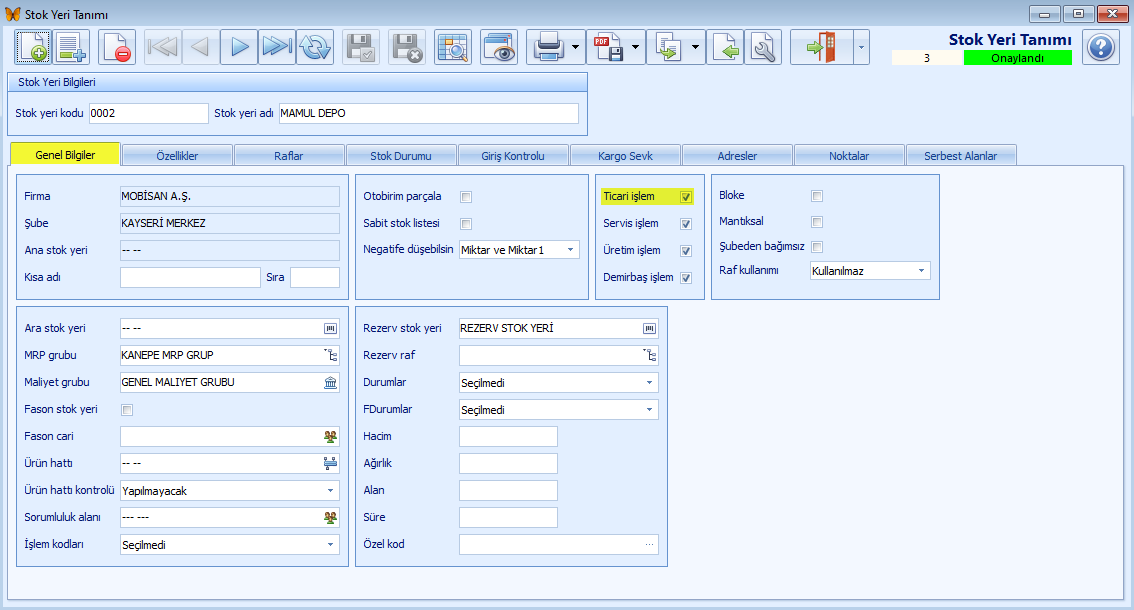Image resolution: width=1134 pixels, height=610 pixels.
Task: Click the refresh icon in toolbar
Action: (314, 47)
